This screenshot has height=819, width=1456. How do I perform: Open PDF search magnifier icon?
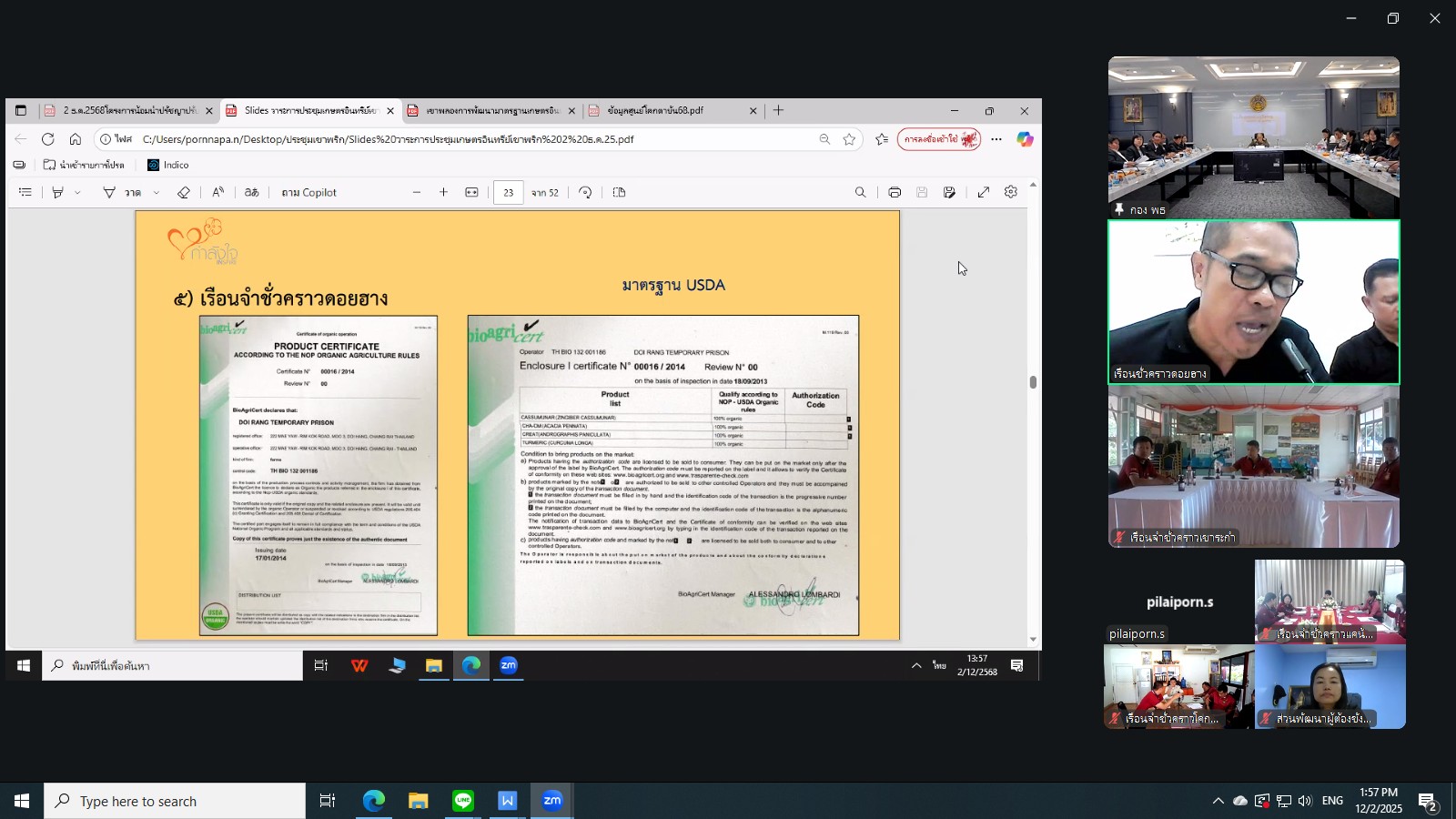click(860, 193)
